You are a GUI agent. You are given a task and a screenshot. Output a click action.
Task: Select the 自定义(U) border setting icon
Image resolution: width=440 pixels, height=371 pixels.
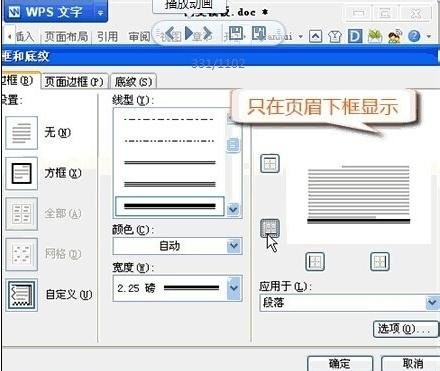[22, 295]
